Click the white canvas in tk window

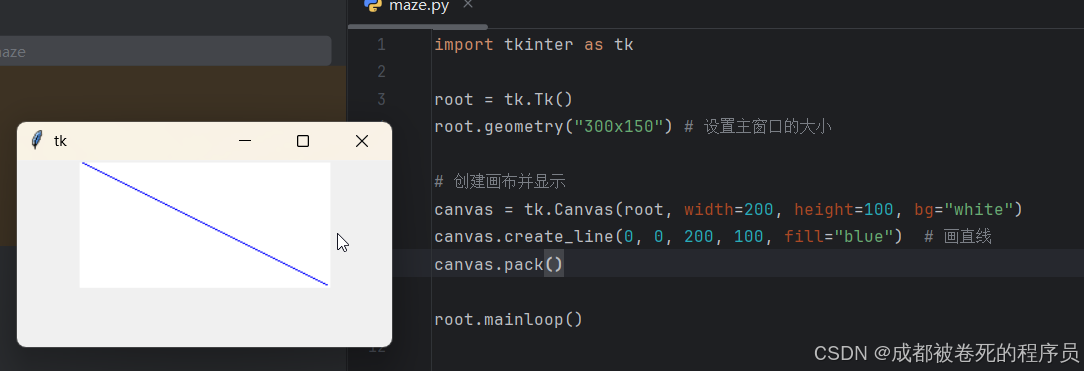point(205,225)
